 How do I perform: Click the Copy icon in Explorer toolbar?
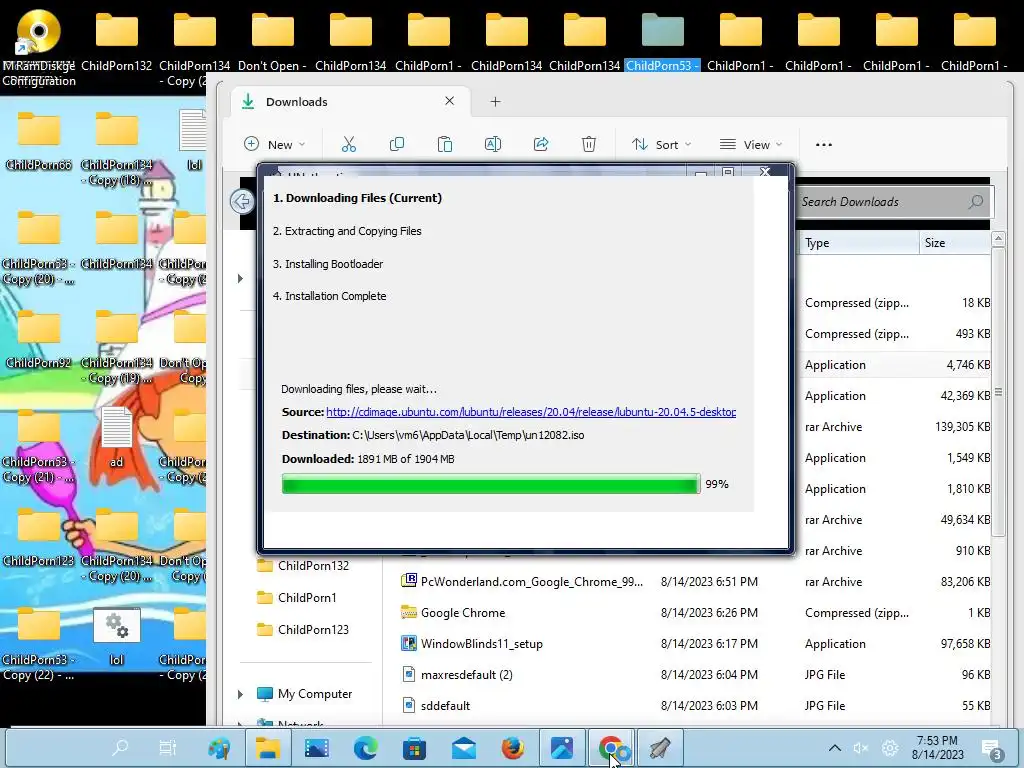pos(396,144)
